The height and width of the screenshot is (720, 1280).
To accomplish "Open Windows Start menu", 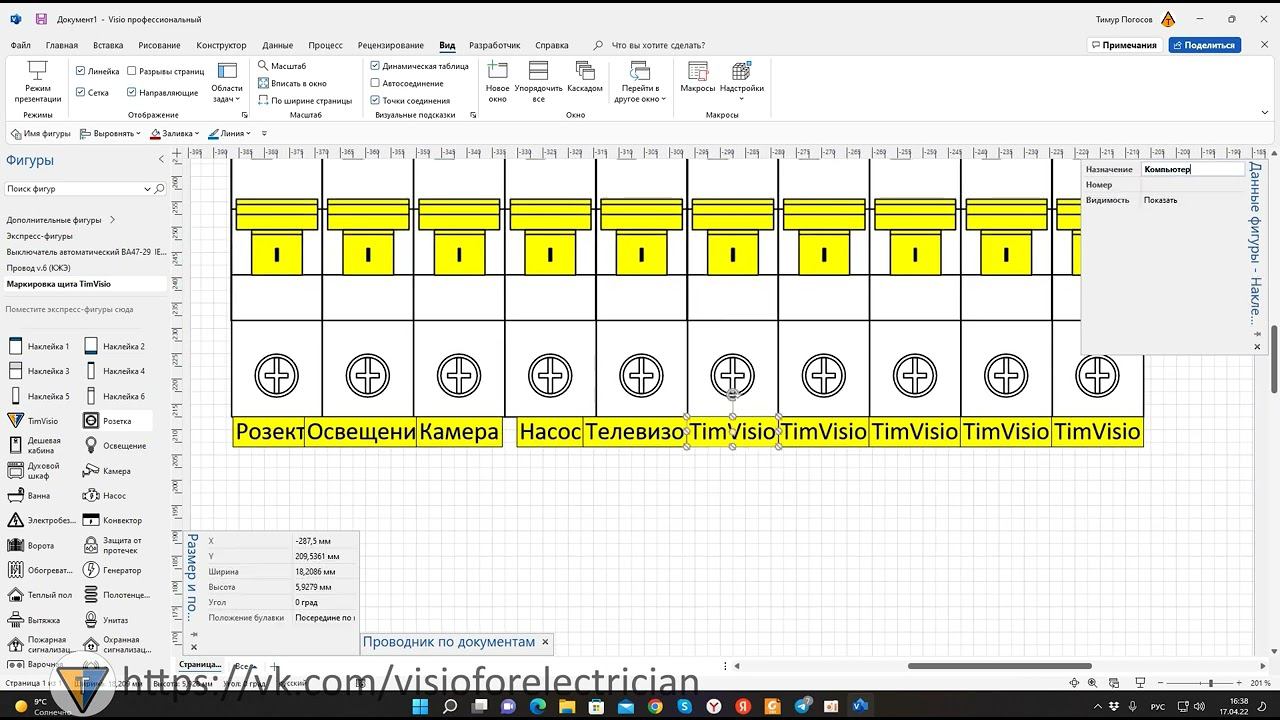I will [420, 706].
